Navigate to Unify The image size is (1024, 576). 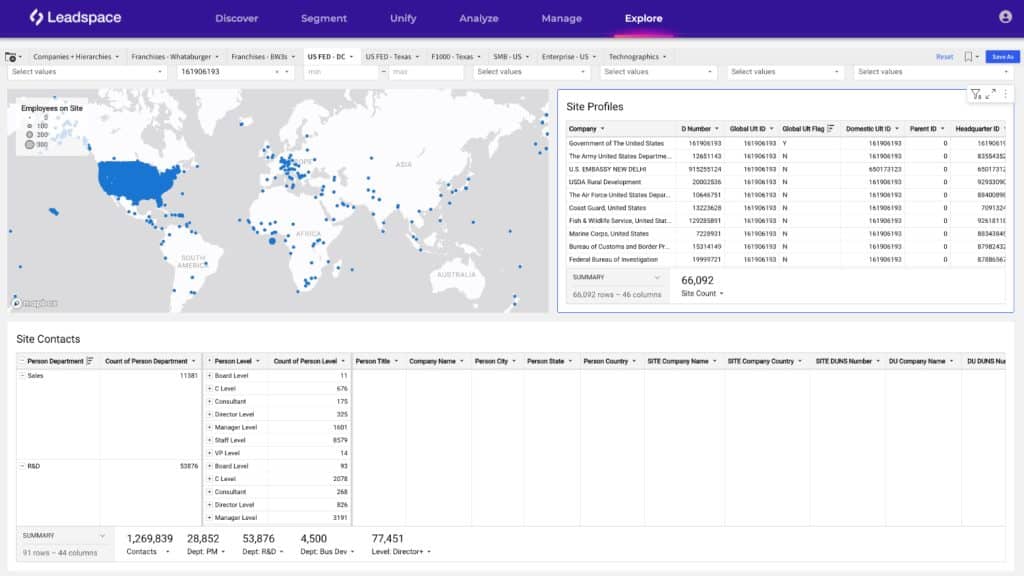click(x=403, y=18)
